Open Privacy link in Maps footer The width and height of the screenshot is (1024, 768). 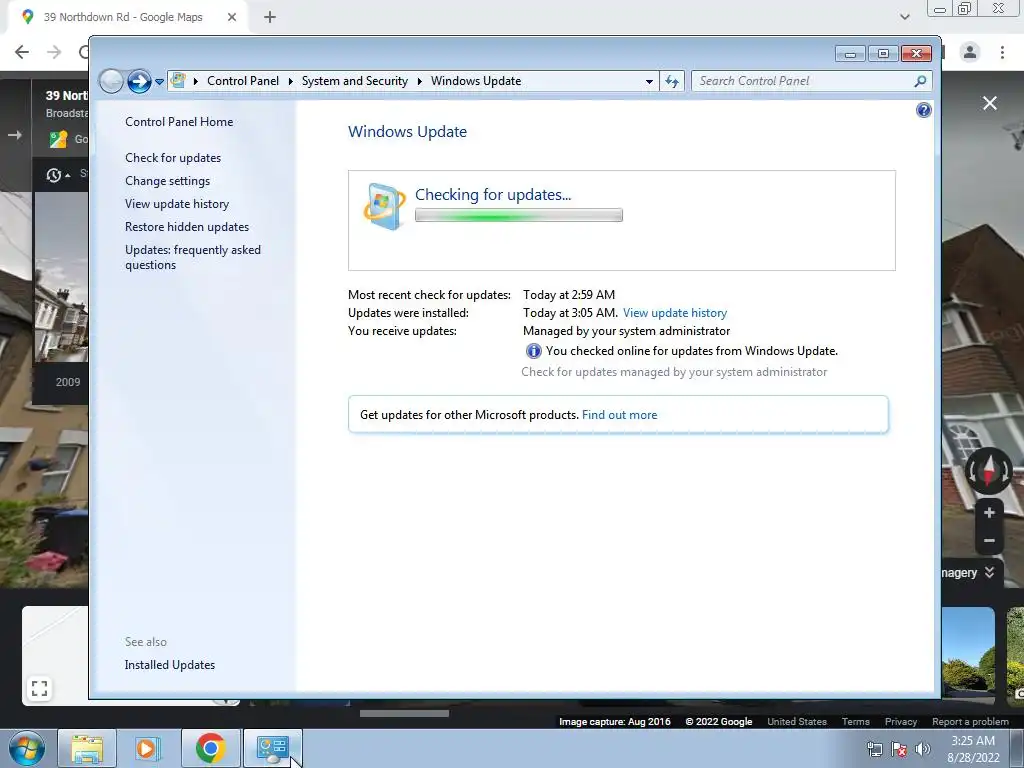901,722
